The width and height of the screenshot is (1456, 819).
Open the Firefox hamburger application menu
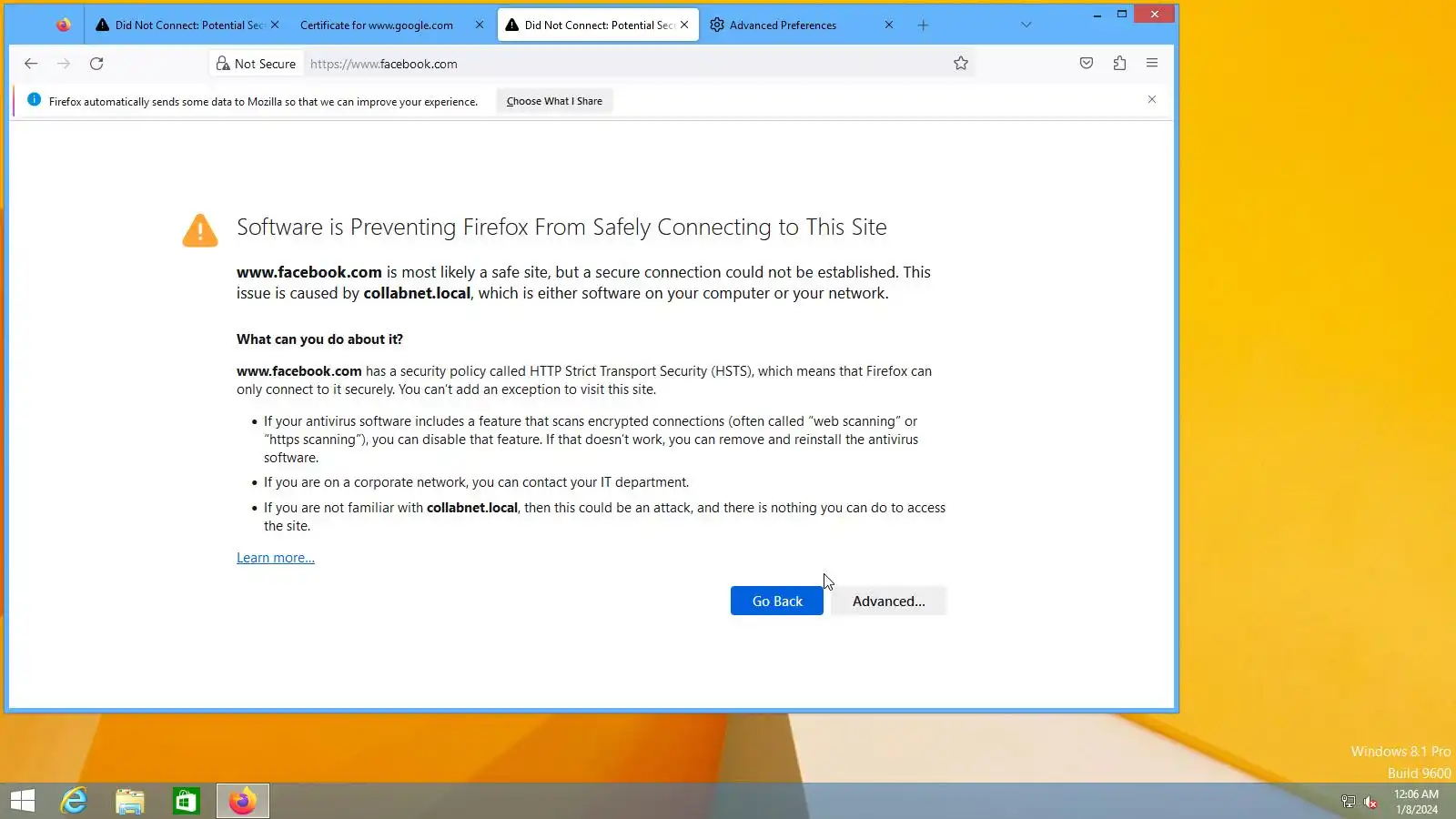[x=1152, y=64]
